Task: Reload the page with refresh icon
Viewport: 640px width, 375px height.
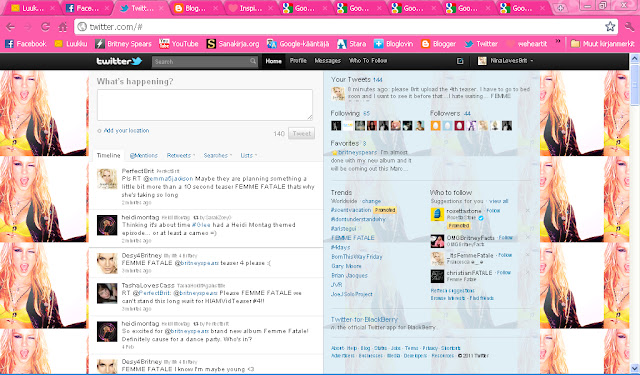Action: [45, 27]
